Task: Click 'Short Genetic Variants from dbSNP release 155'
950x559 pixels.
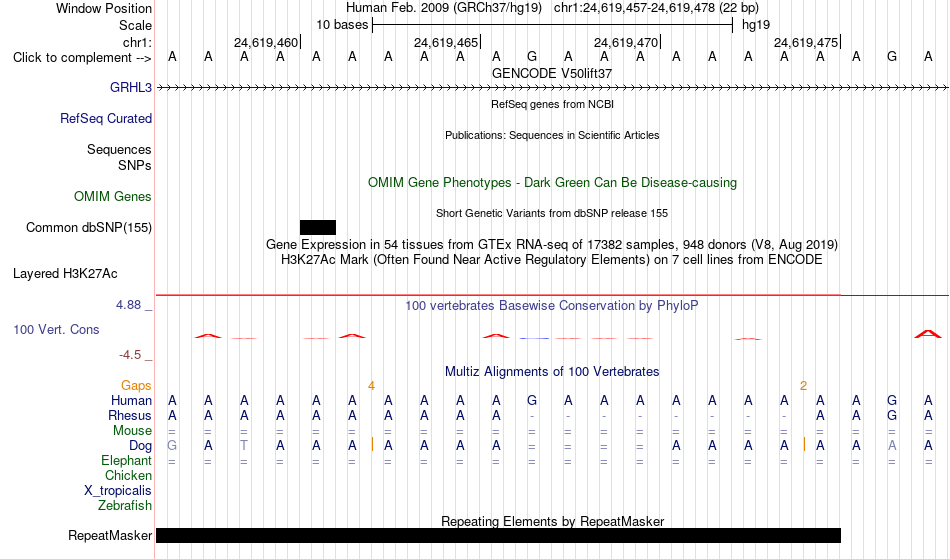Action: point(552,213)
